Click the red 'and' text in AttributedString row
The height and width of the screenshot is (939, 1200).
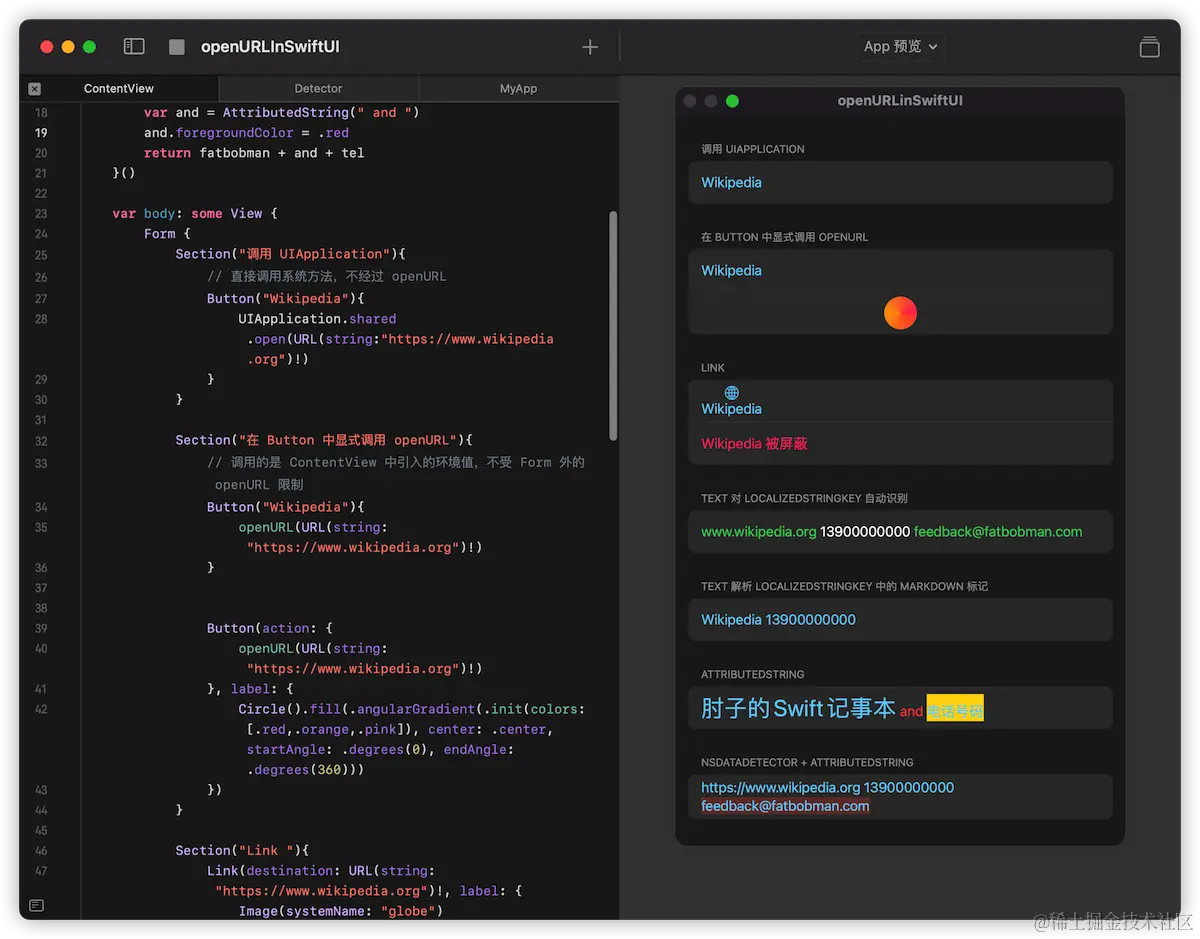pyautogui.click(x=911, y=712)
